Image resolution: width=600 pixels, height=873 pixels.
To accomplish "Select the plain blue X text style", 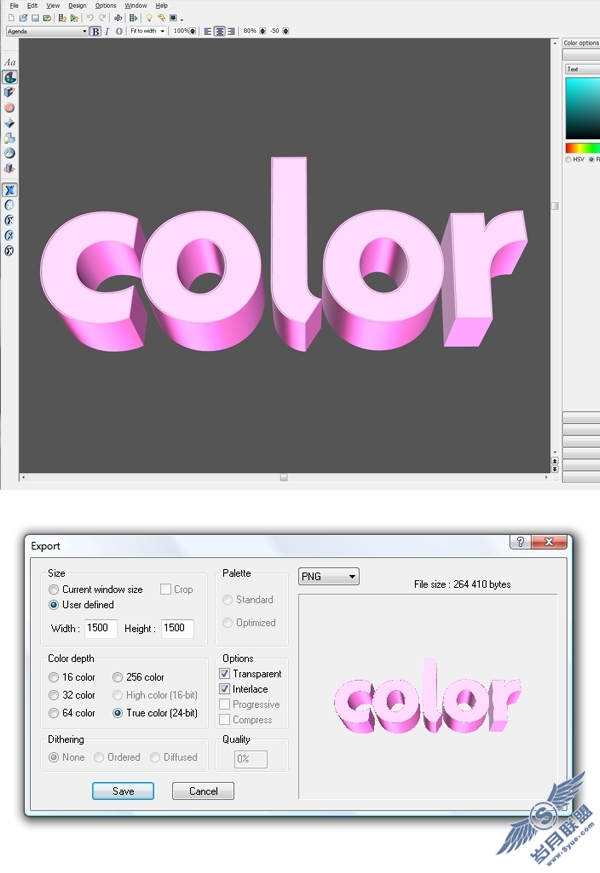I will tap(9, 190).
